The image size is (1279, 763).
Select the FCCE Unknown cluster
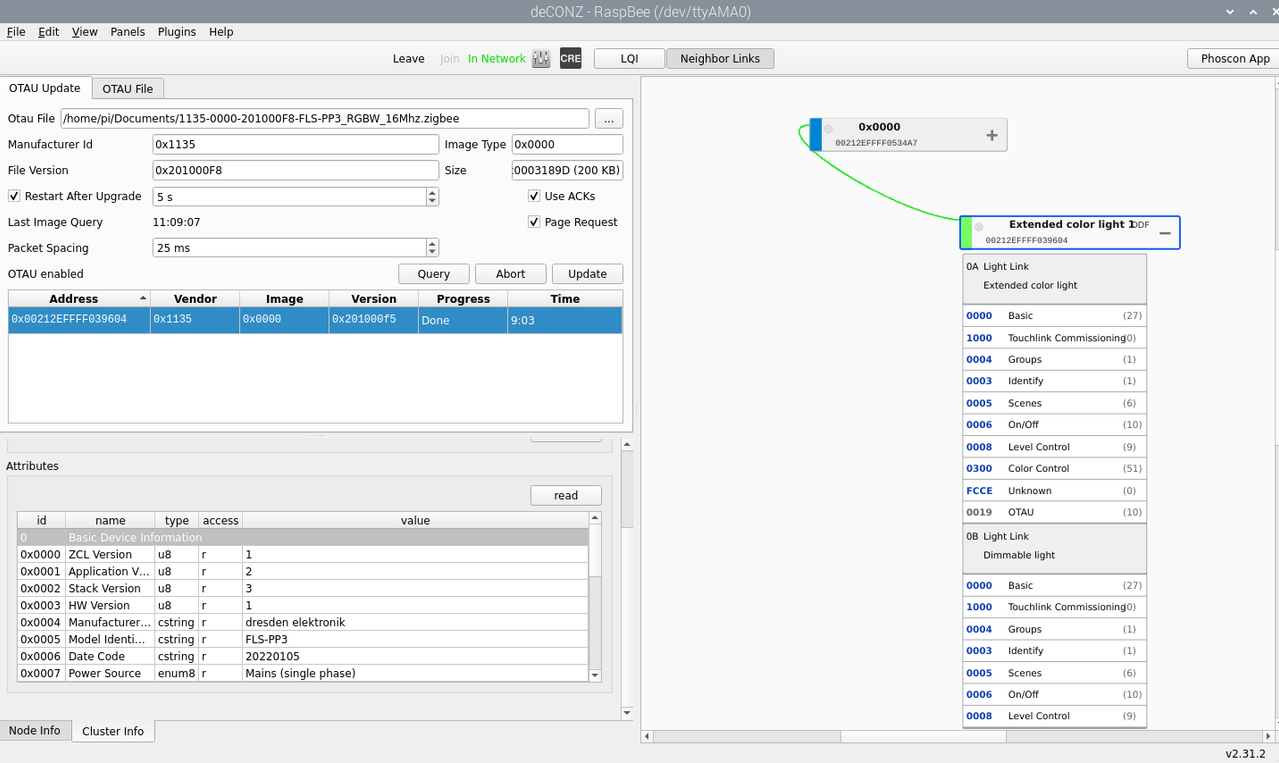[1054, 491]
